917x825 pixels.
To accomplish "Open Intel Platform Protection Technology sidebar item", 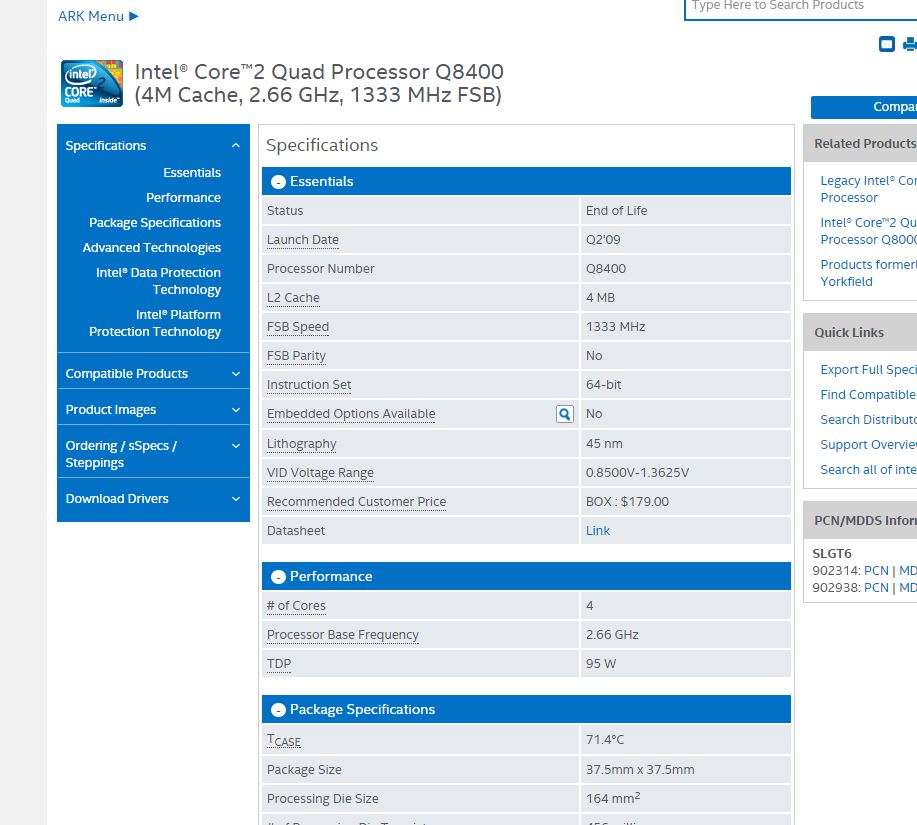I will (x=155, y=323).
